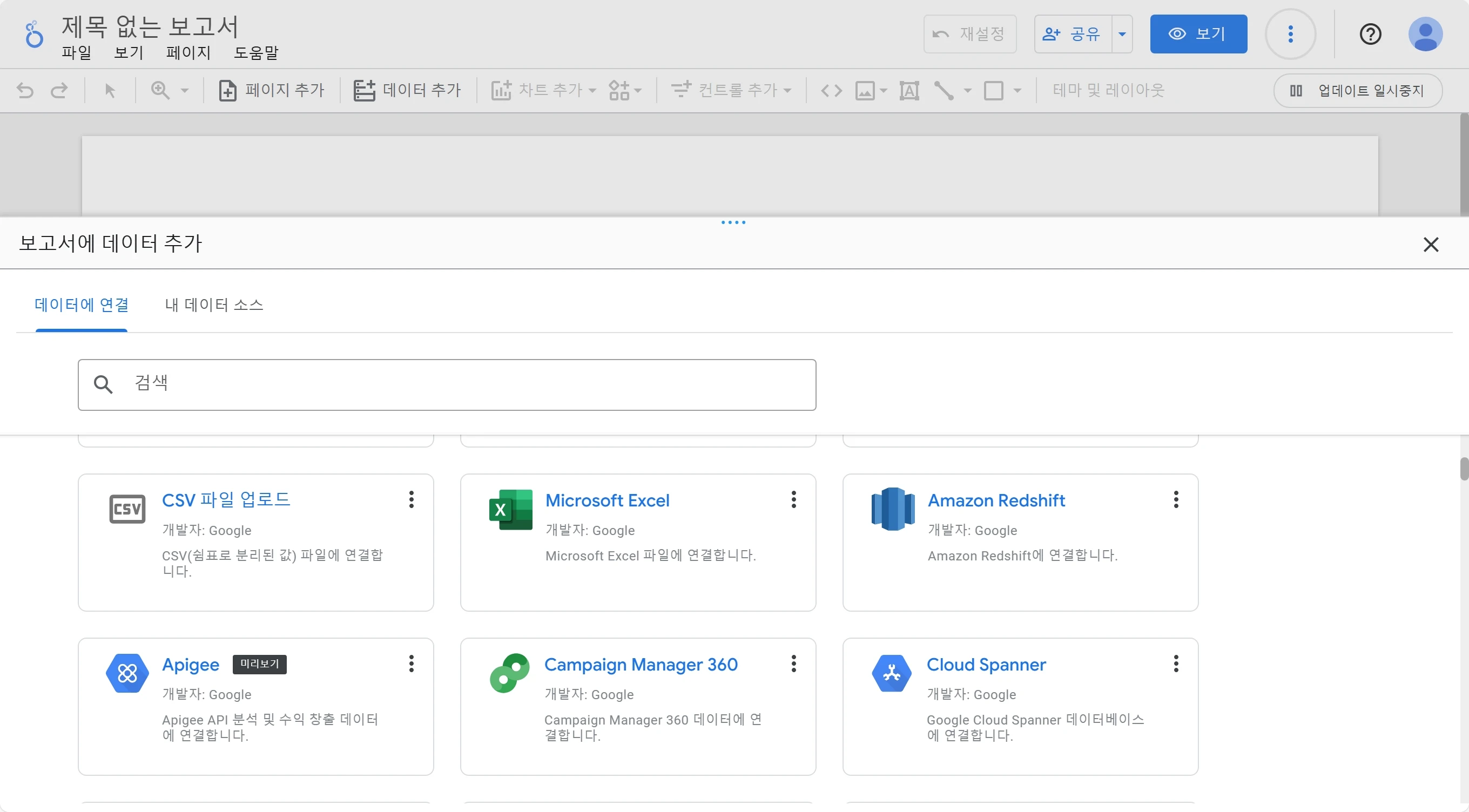Open 컨트롤 추가 dropdown
Image resolution: width=1469 pixels, height=812 pixels.
[731, 90]
